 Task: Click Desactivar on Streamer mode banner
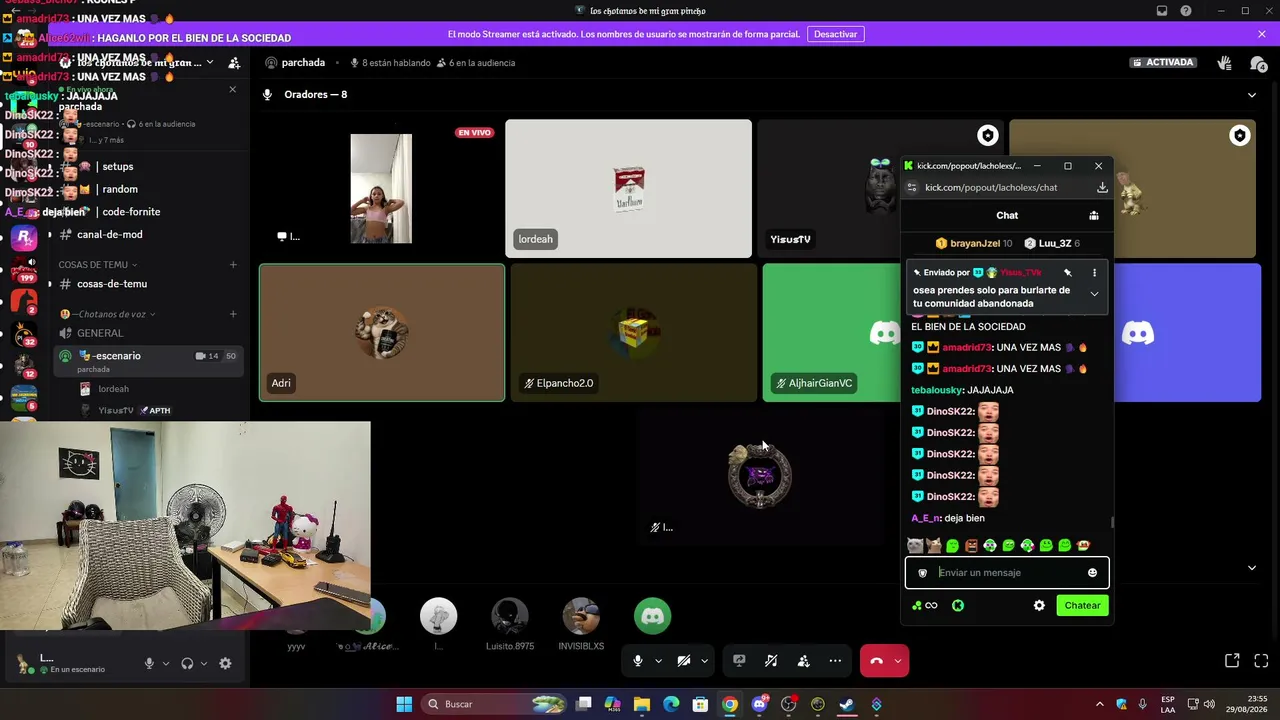(836, 34)
